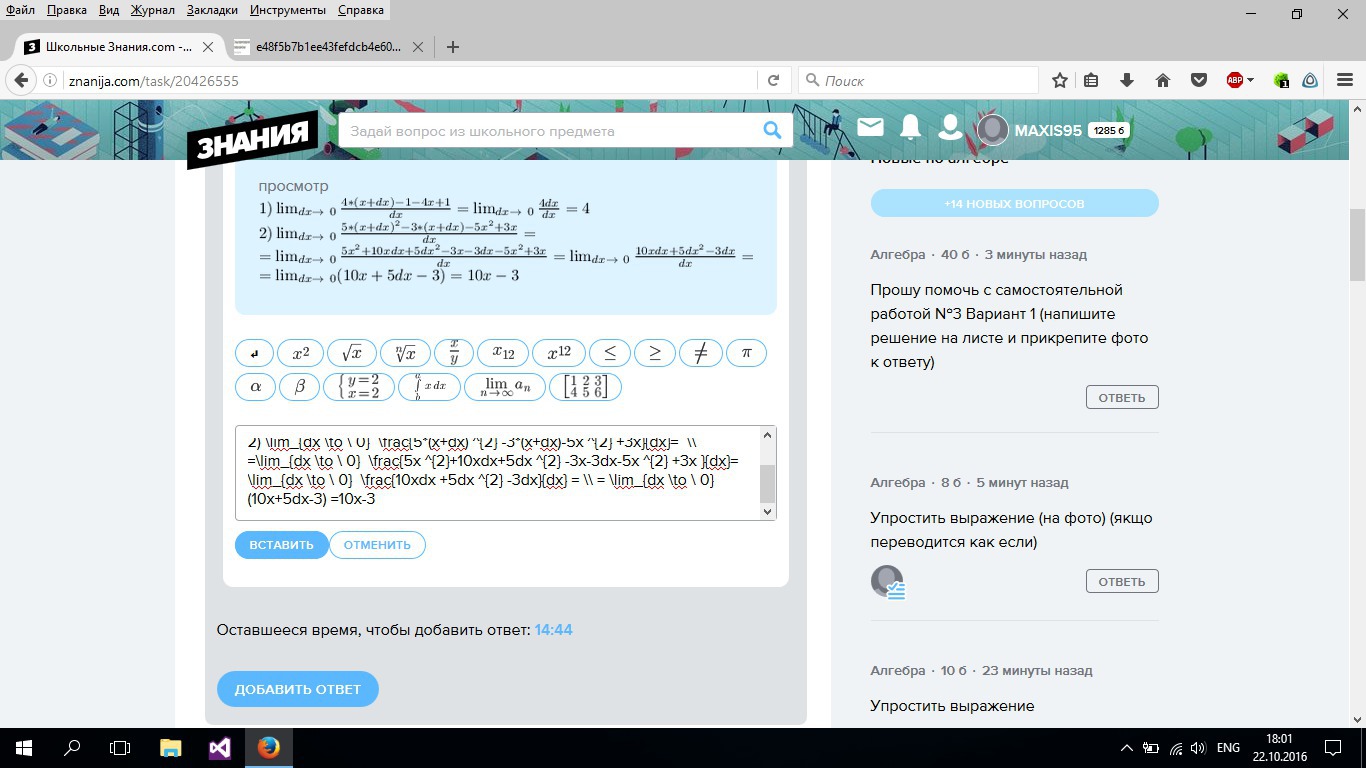Viewport: 1366px width, 768px height.
Task: Insert the less-than-or-equal sign
Action: click(610, 353)
